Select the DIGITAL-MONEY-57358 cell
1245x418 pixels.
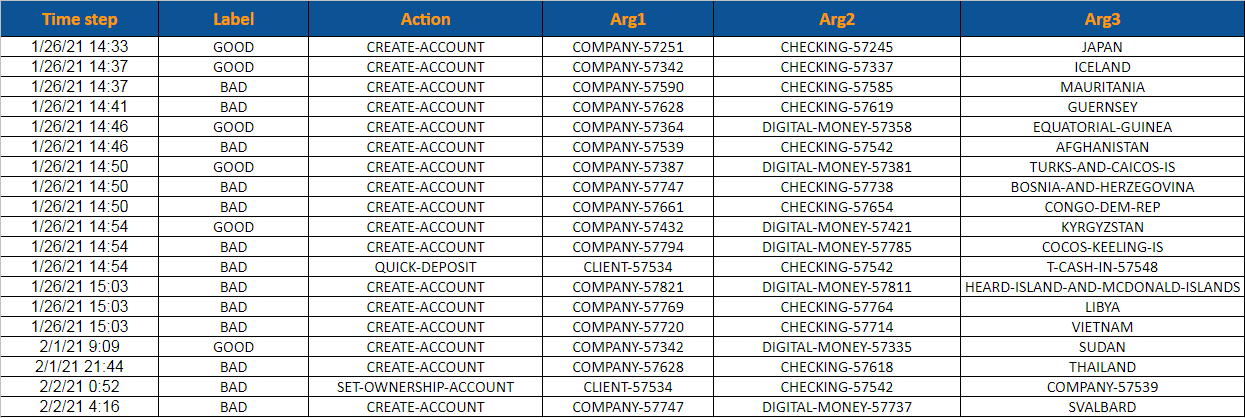(836, 127)
